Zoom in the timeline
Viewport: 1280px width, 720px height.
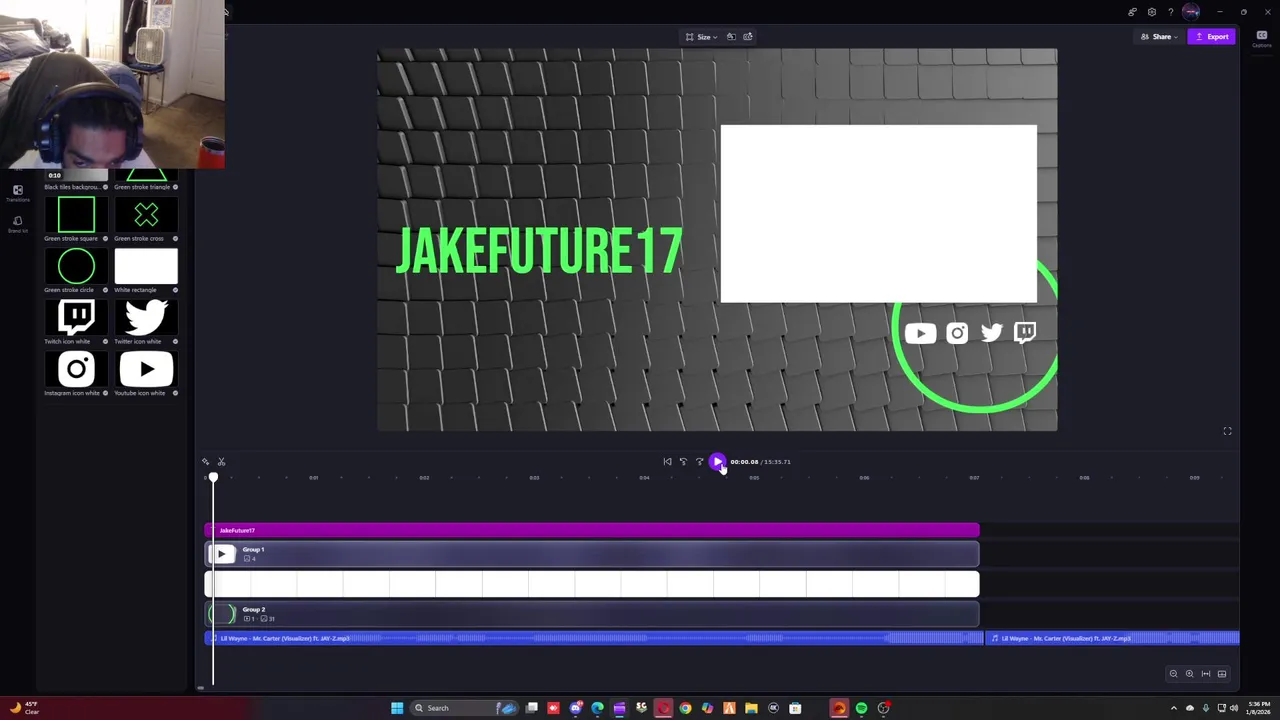coord(1190,674)
